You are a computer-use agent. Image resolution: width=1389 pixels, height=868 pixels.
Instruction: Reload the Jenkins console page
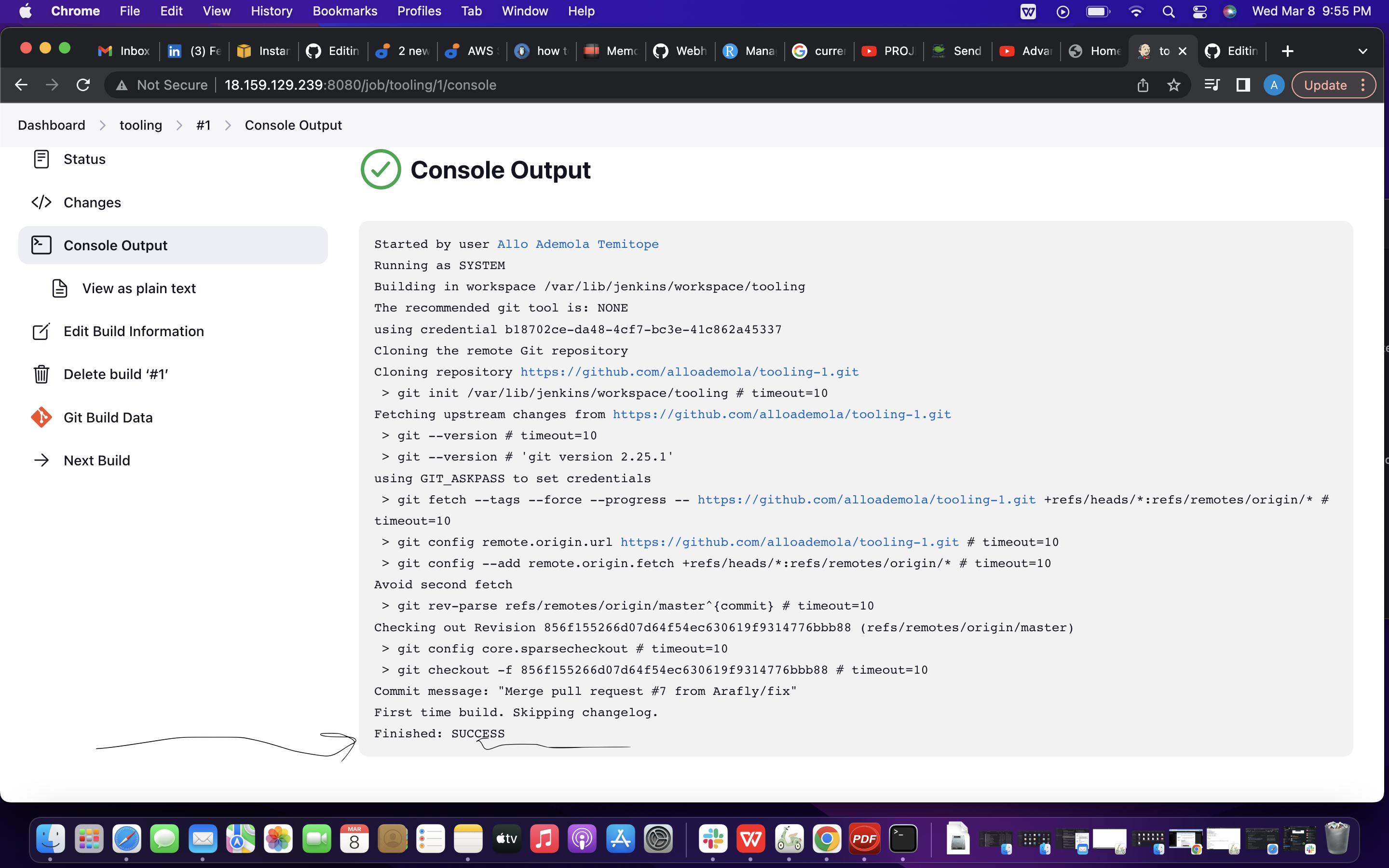(x=82, y=85)
